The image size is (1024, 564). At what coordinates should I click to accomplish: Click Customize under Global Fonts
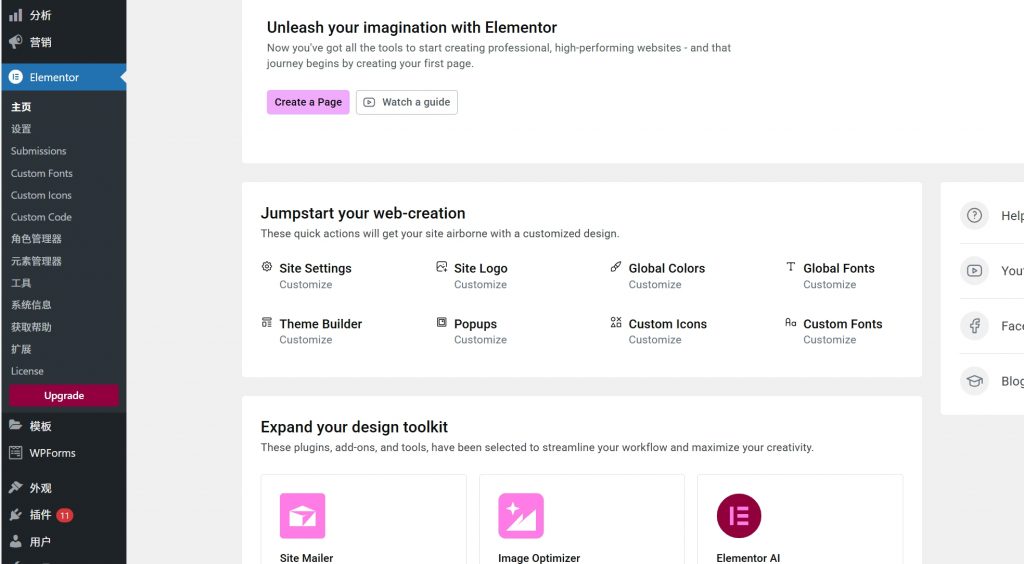click(x=829, y=285)
